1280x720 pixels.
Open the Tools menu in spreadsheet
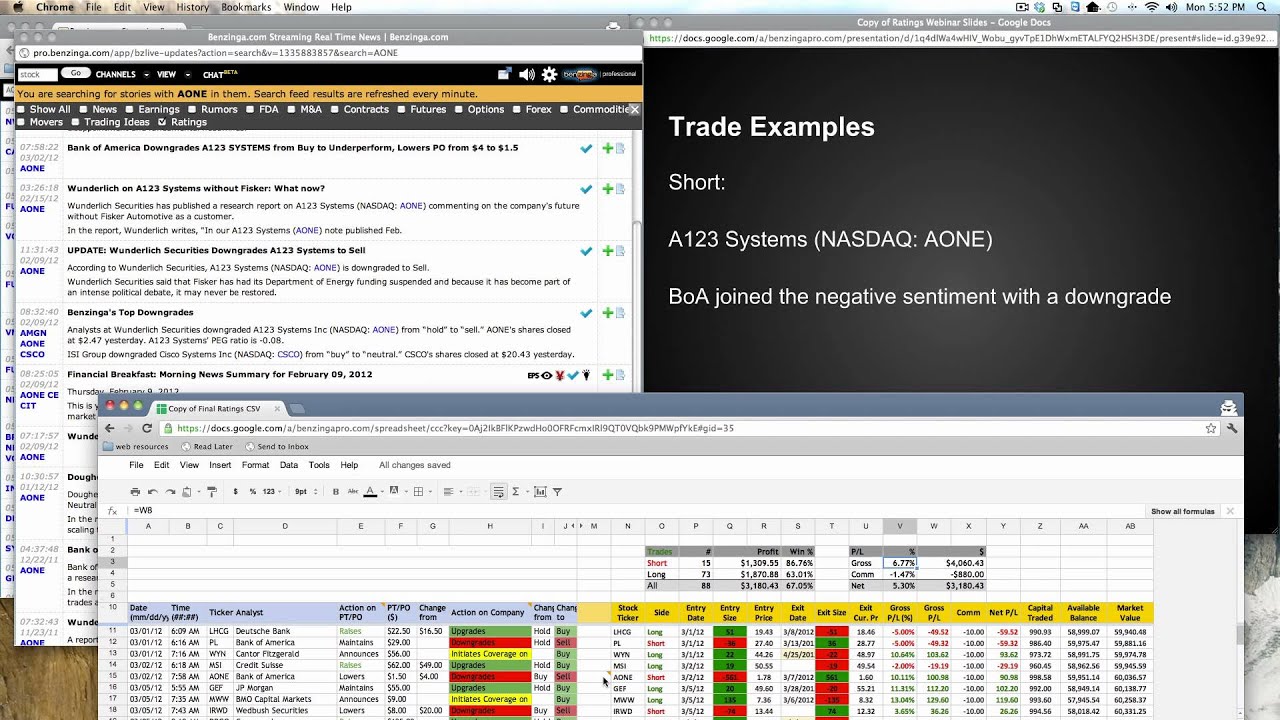[x=319, y=465]
